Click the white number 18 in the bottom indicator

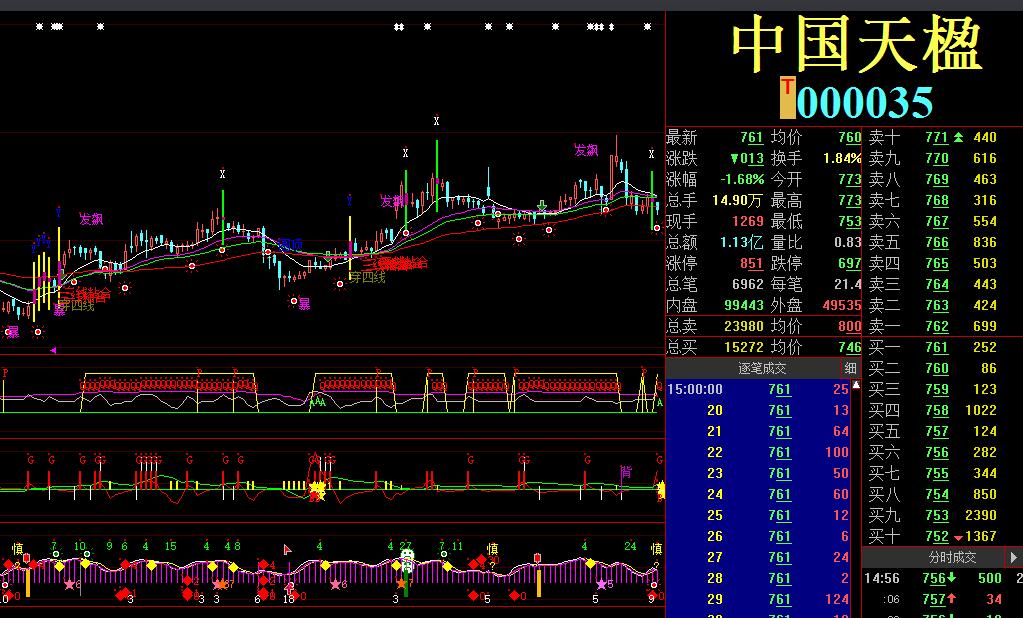(x=288, y=598)
